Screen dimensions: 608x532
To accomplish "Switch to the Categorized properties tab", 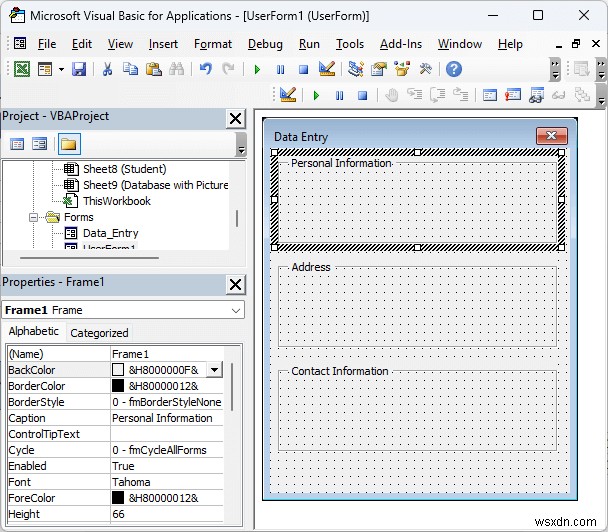I will point(99,333).
